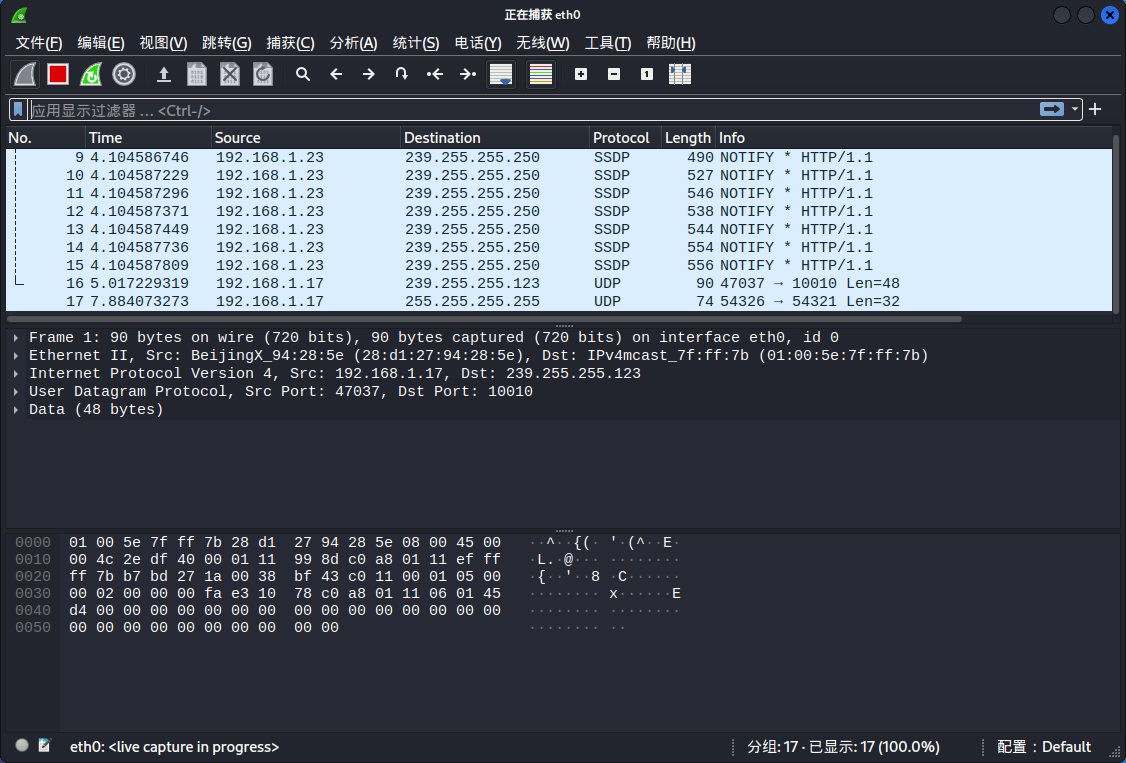
Task: Open the 文件(F) menu
Action: 39,43
